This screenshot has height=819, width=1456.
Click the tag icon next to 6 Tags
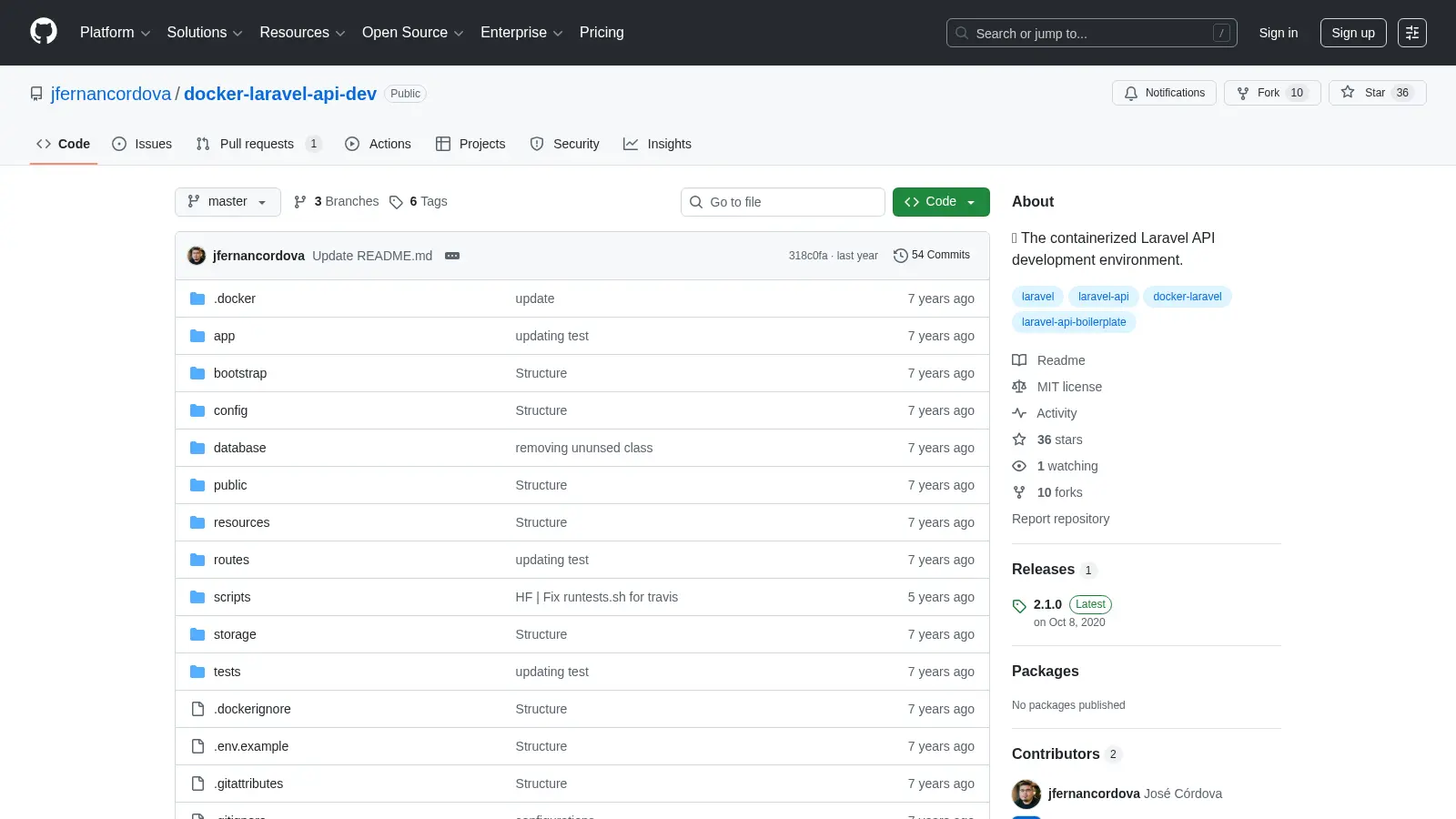point(396,202)
